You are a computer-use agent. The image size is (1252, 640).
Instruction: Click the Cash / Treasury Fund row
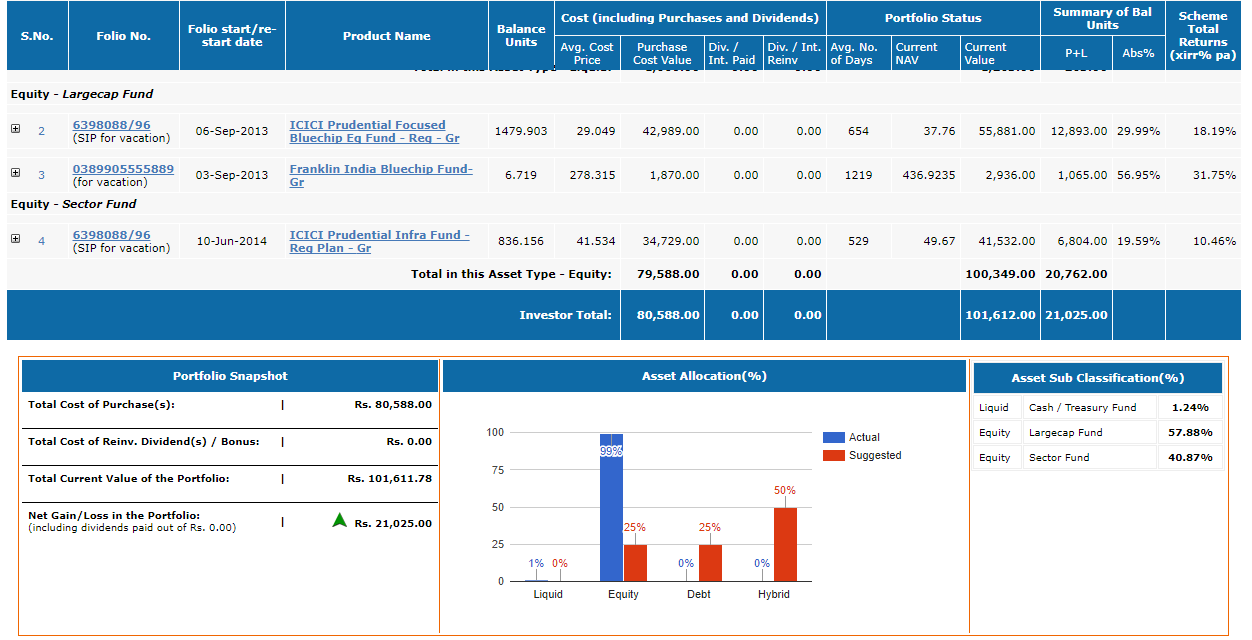tap(1097, 407)
